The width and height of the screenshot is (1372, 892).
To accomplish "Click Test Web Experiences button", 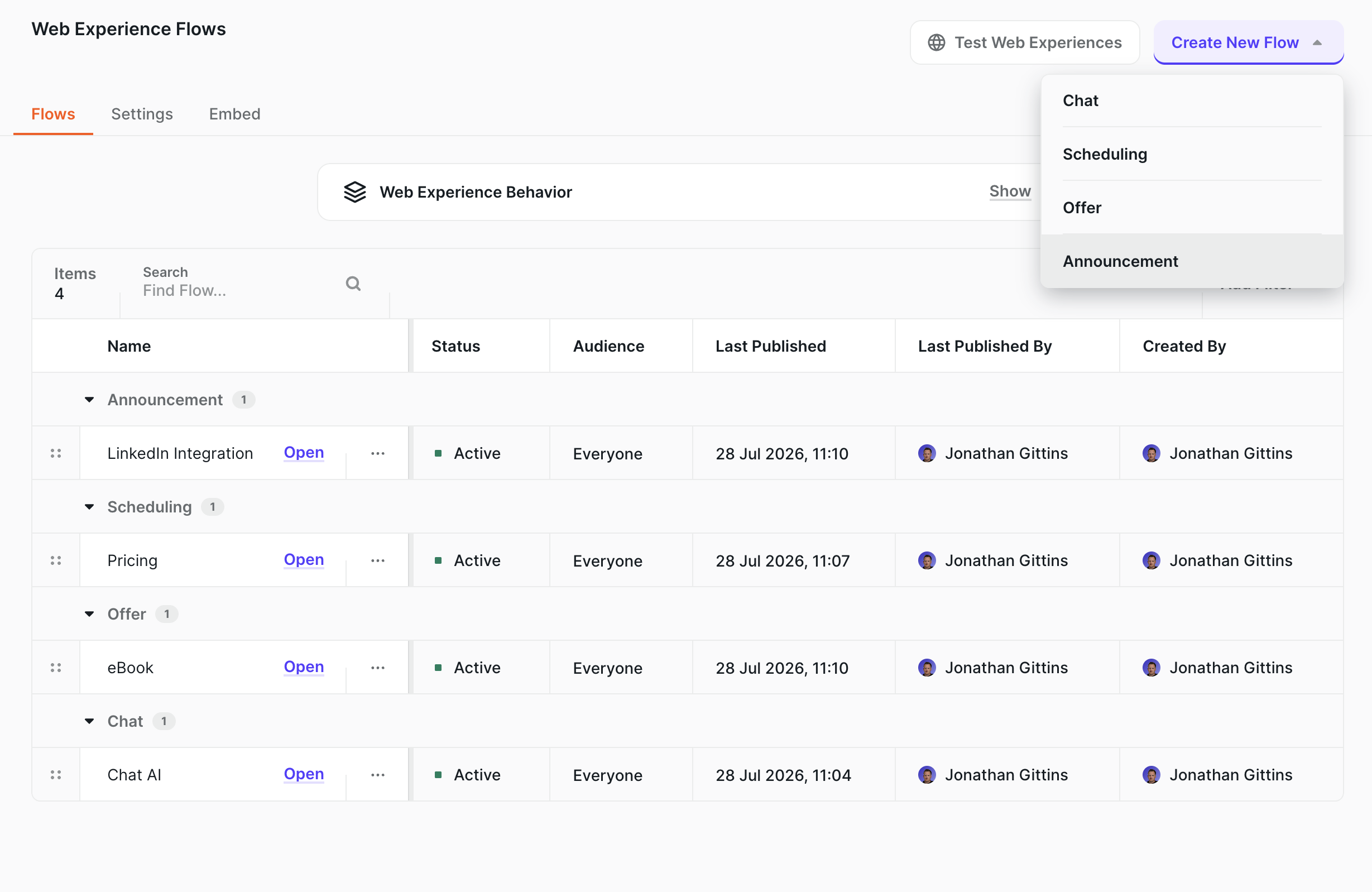I will (x=1024, y=42).
